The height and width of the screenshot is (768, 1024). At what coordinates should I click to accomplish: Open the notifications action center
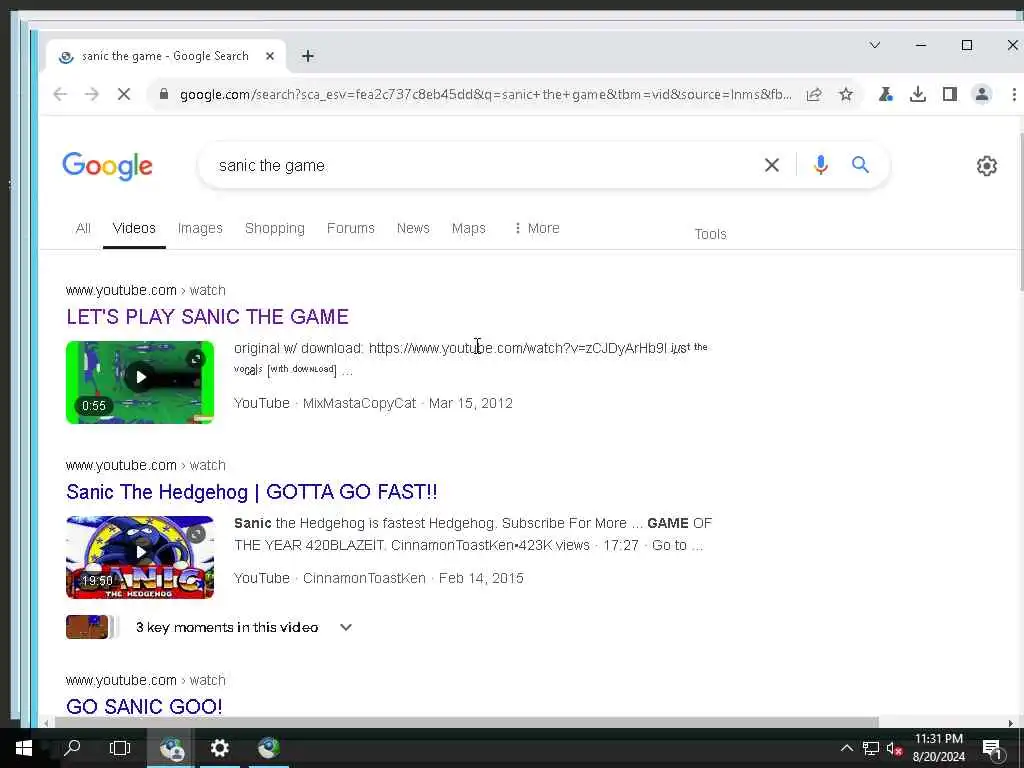pyautogui.click(x=992, y=749)
